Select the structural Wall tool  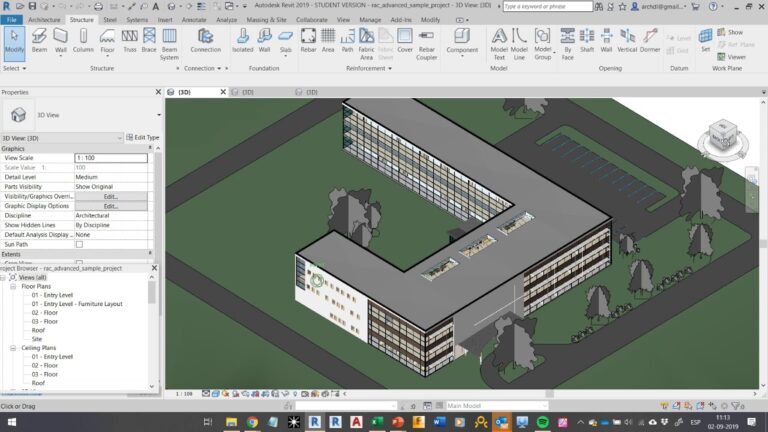pyautogui.click(x=61, y=41)
